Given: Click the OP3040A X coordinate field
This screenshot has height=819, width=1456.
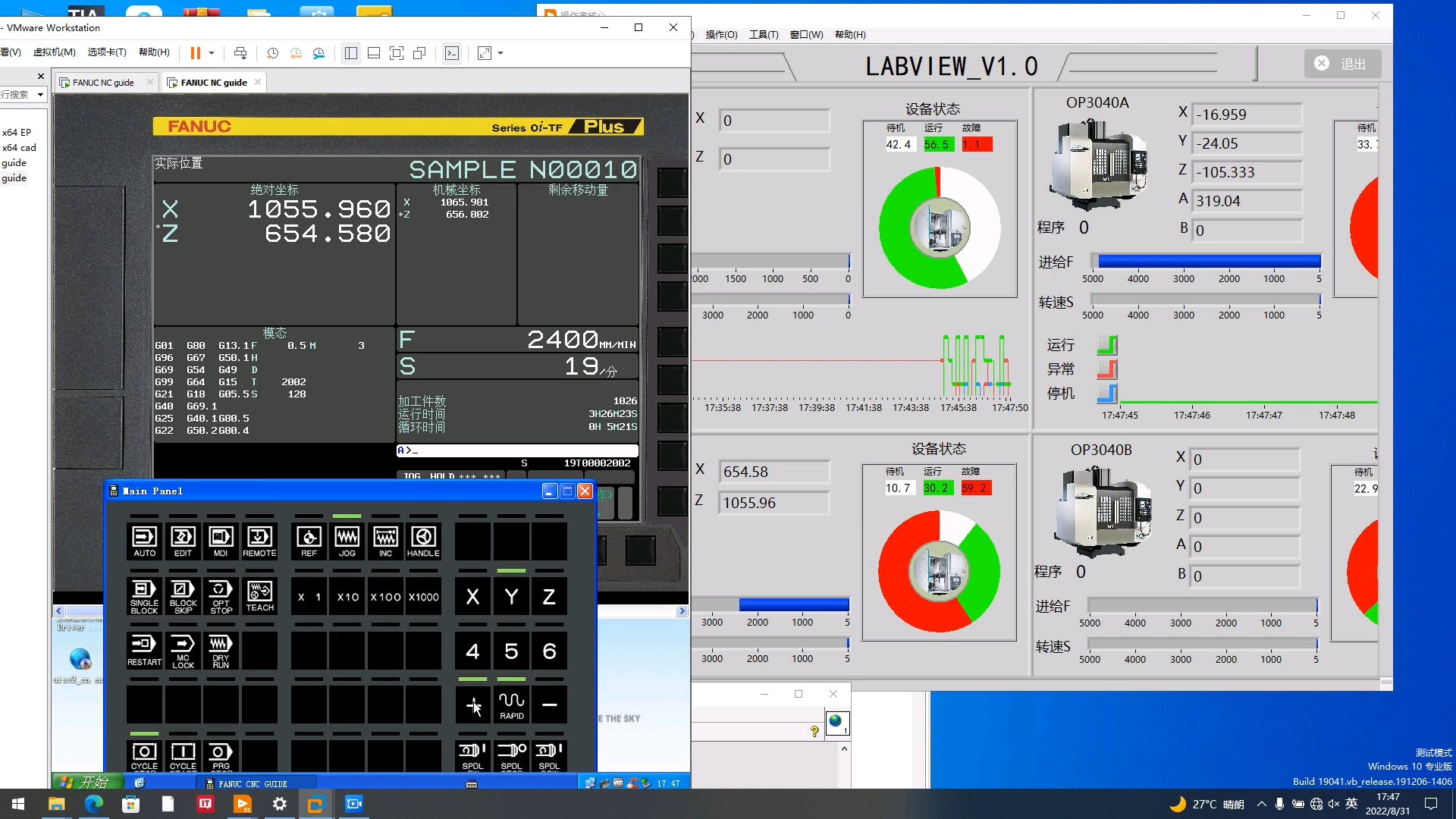Looking at the screenshot, I should 1247,115.
